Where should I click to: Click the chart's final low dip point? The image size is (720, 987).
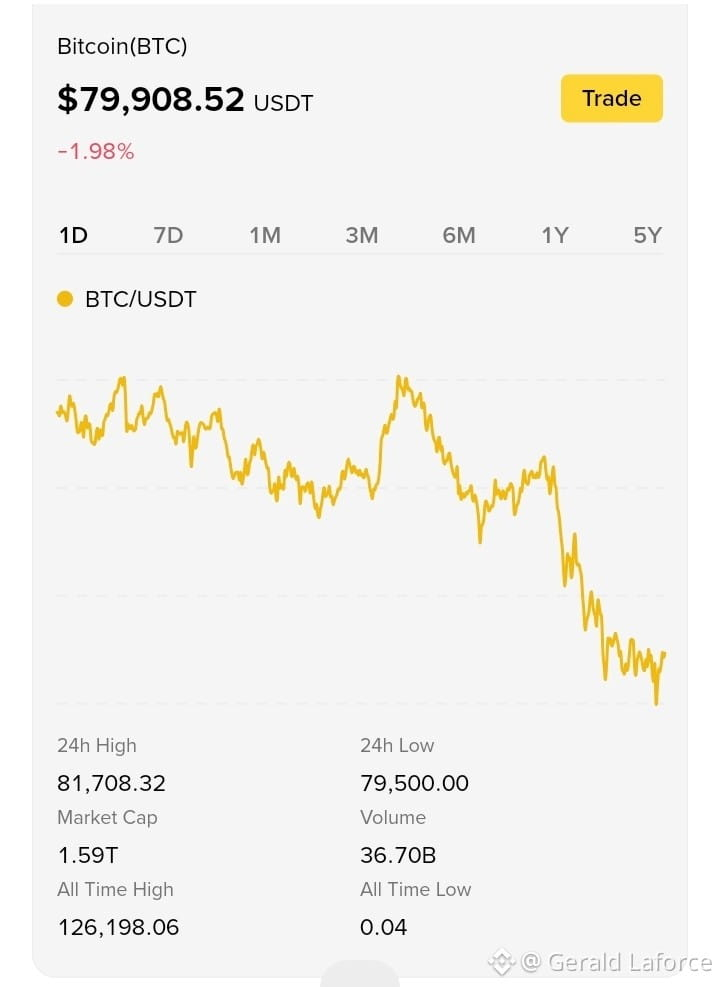(x=656, y=702)
